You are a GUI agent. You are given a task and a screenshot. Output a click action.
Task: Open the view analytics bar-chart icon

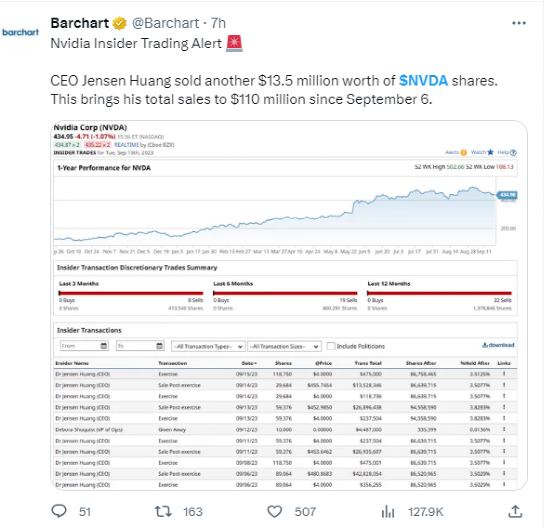(x=388, y=511)
